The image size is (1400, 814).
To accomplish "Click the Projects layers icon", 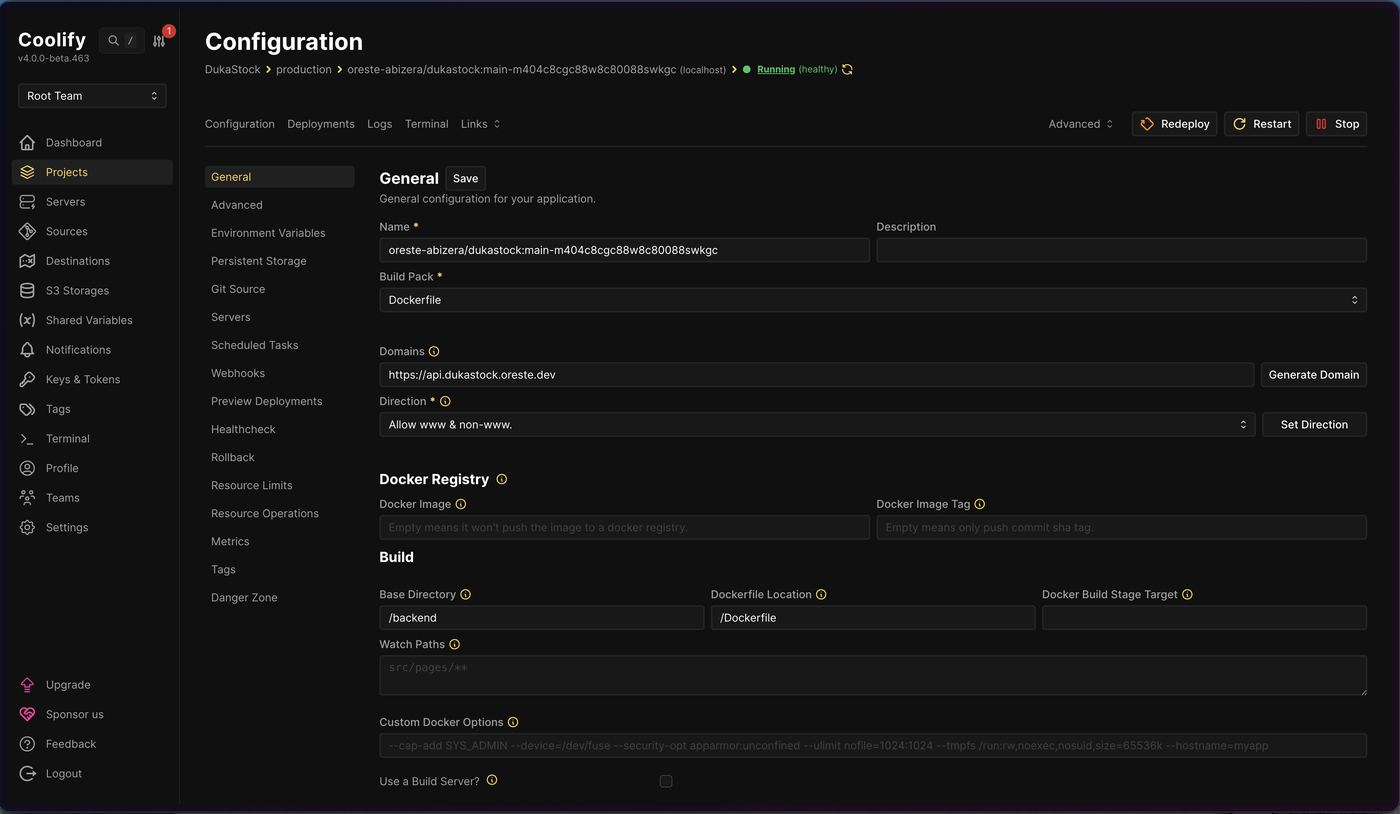I will pos(27,172).
